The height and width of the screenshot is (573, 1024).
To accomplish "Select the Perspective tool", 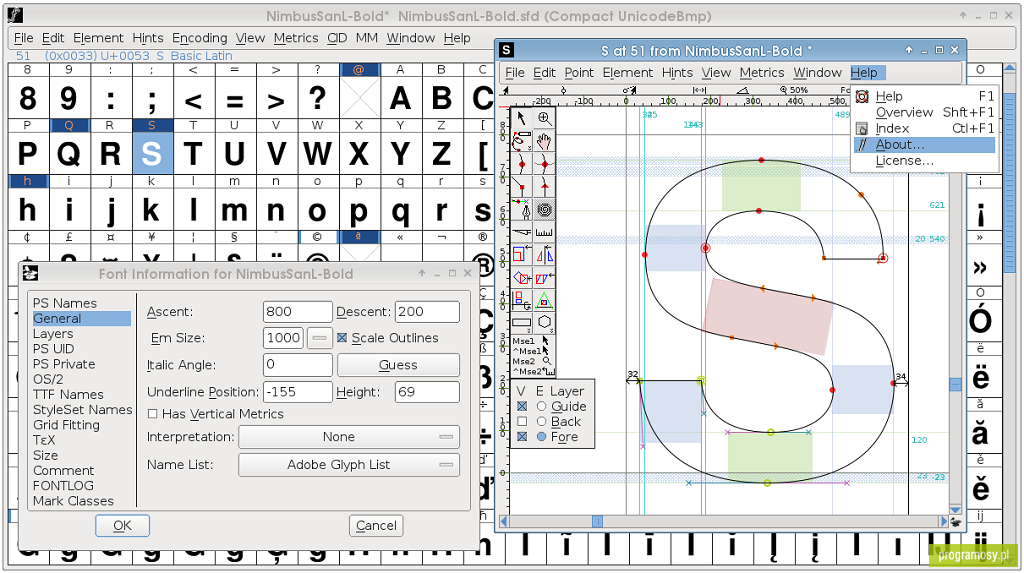I will pos(544,300).
